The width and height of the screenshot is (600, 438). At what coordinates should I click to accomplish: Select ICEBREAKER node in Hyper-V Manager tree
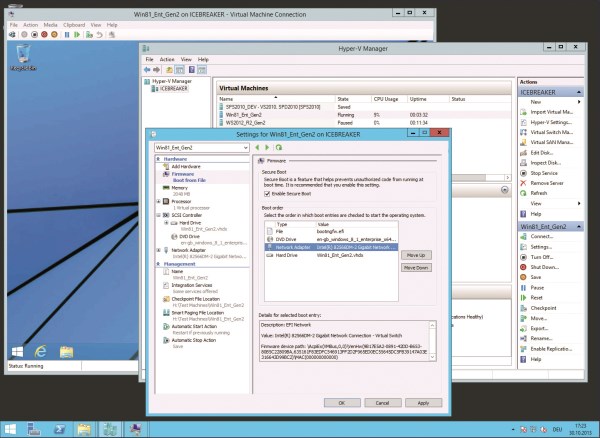[x=174, y=88]
